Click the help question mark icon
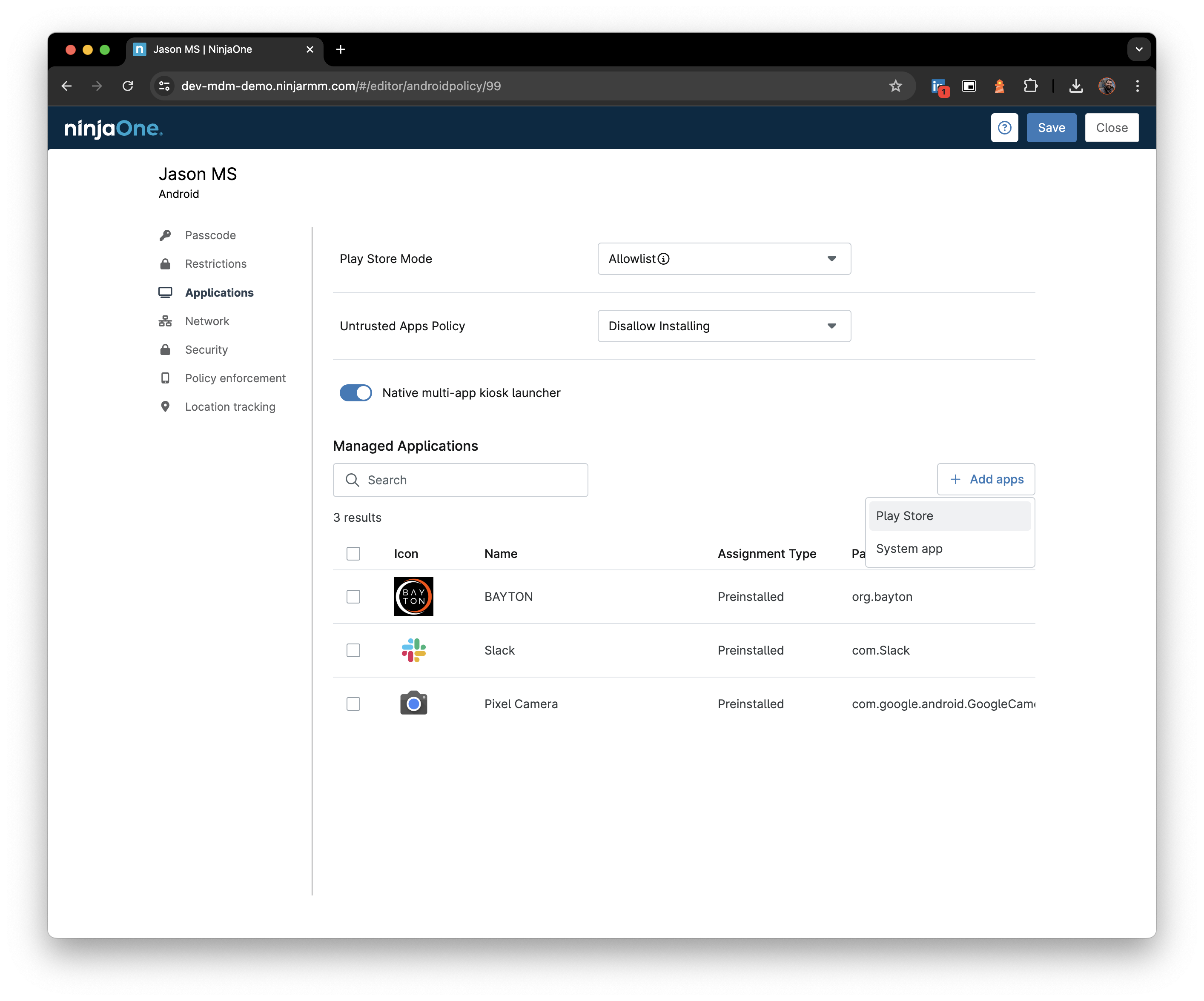 click(x=1004, y=127)
